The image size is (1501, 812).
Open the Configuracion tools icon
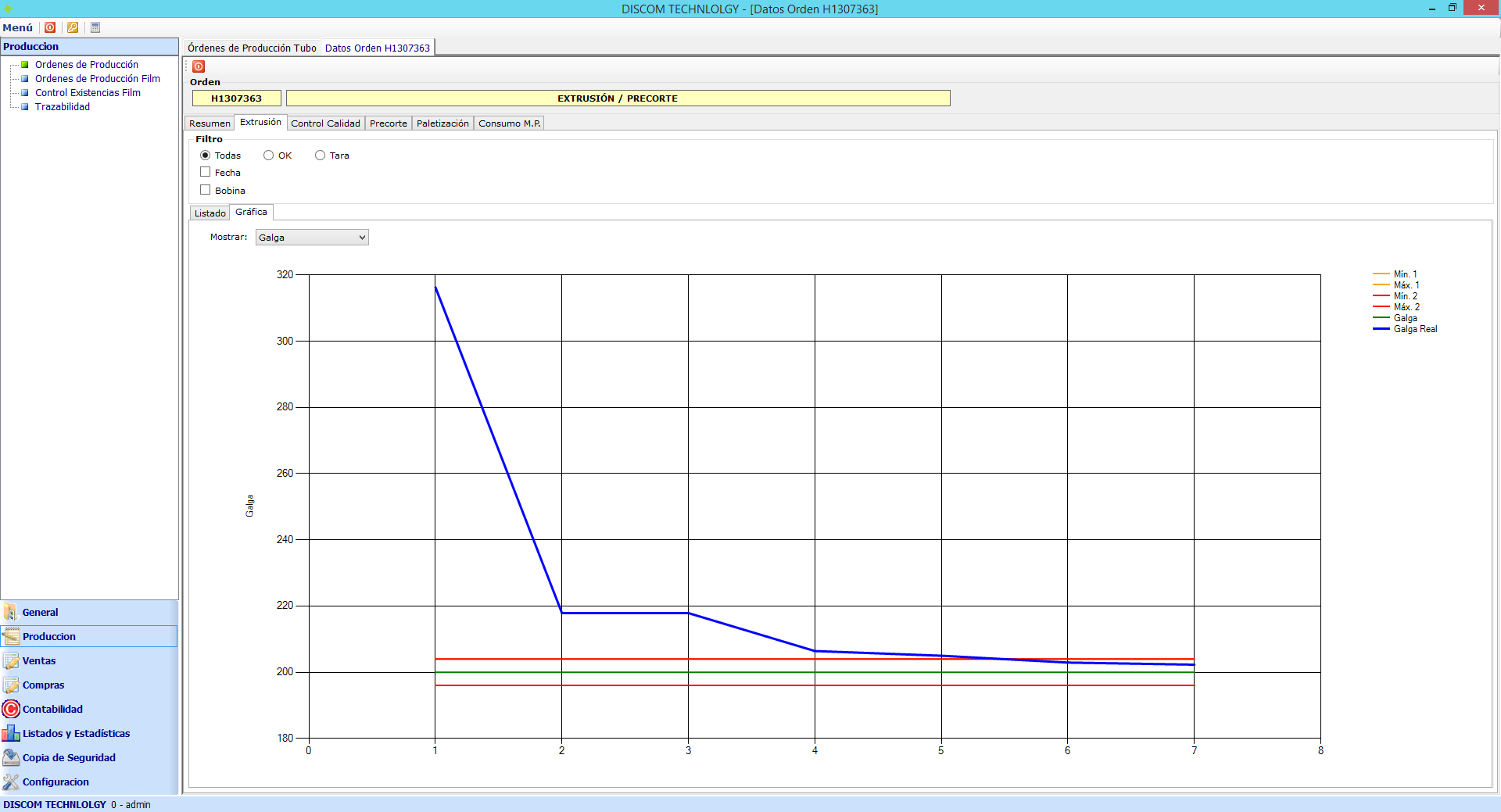pos(11,782)
